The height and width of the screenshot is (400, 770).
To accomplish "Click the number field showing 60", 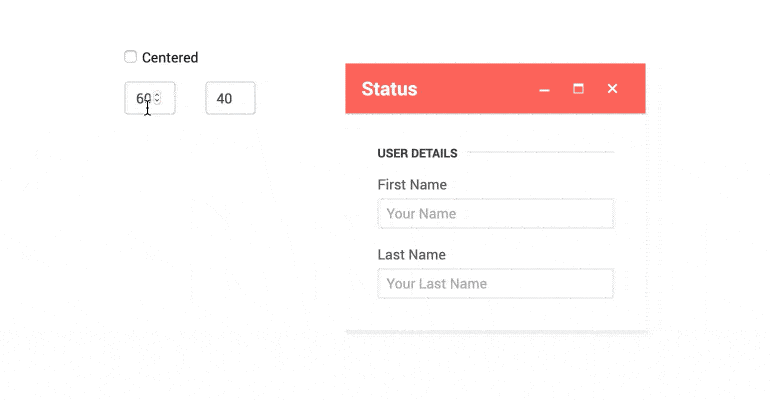I will click(x=150, y=98).
